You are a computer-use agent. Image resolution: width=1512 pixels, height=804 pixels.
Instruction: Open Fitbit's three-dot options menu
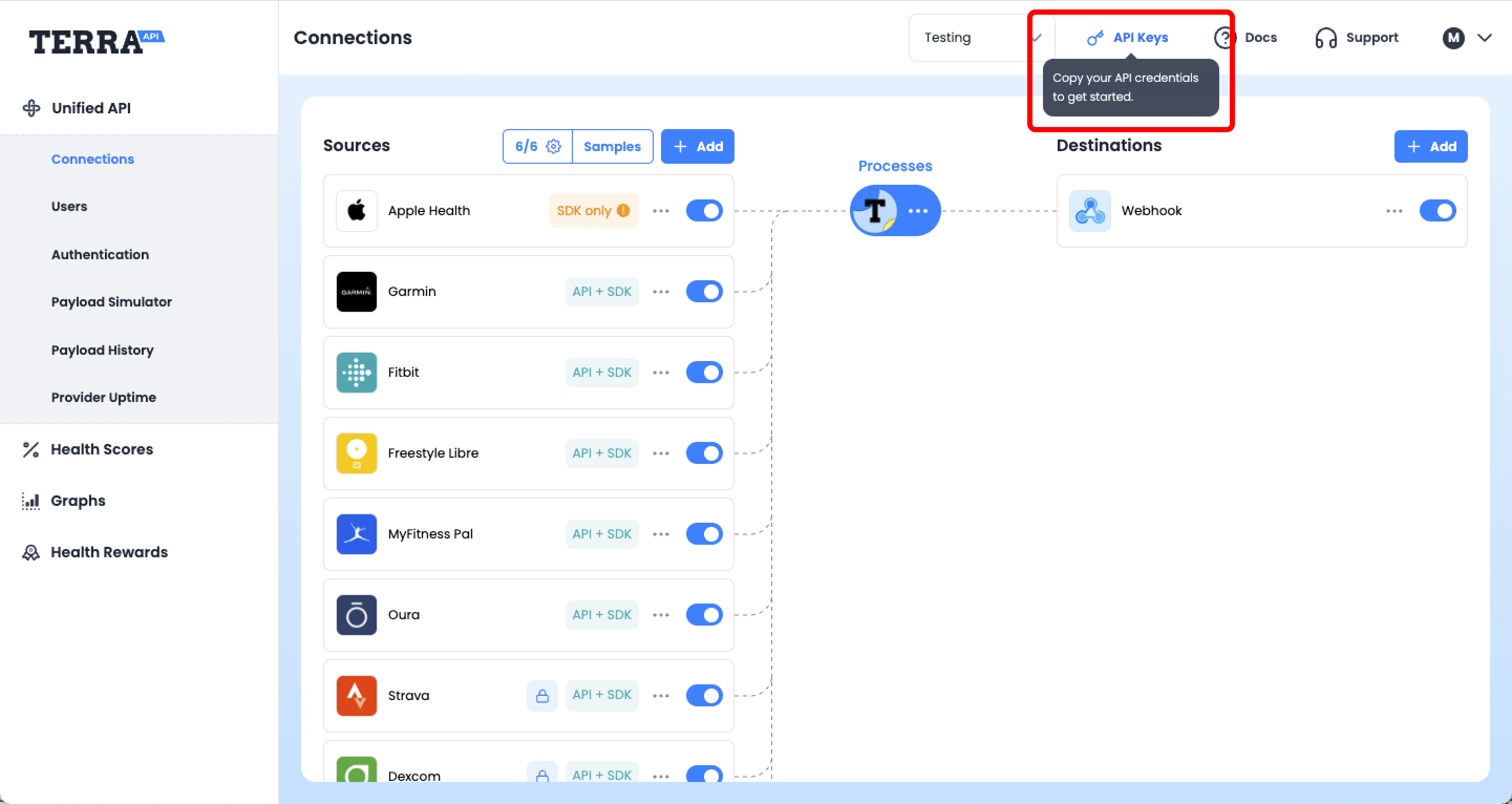pos(661,372)
